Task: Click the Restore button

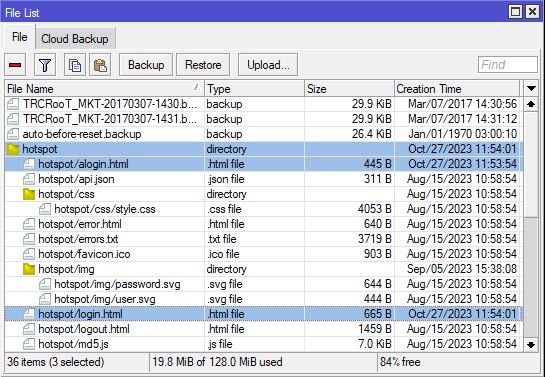Action: tap(203, 65)
